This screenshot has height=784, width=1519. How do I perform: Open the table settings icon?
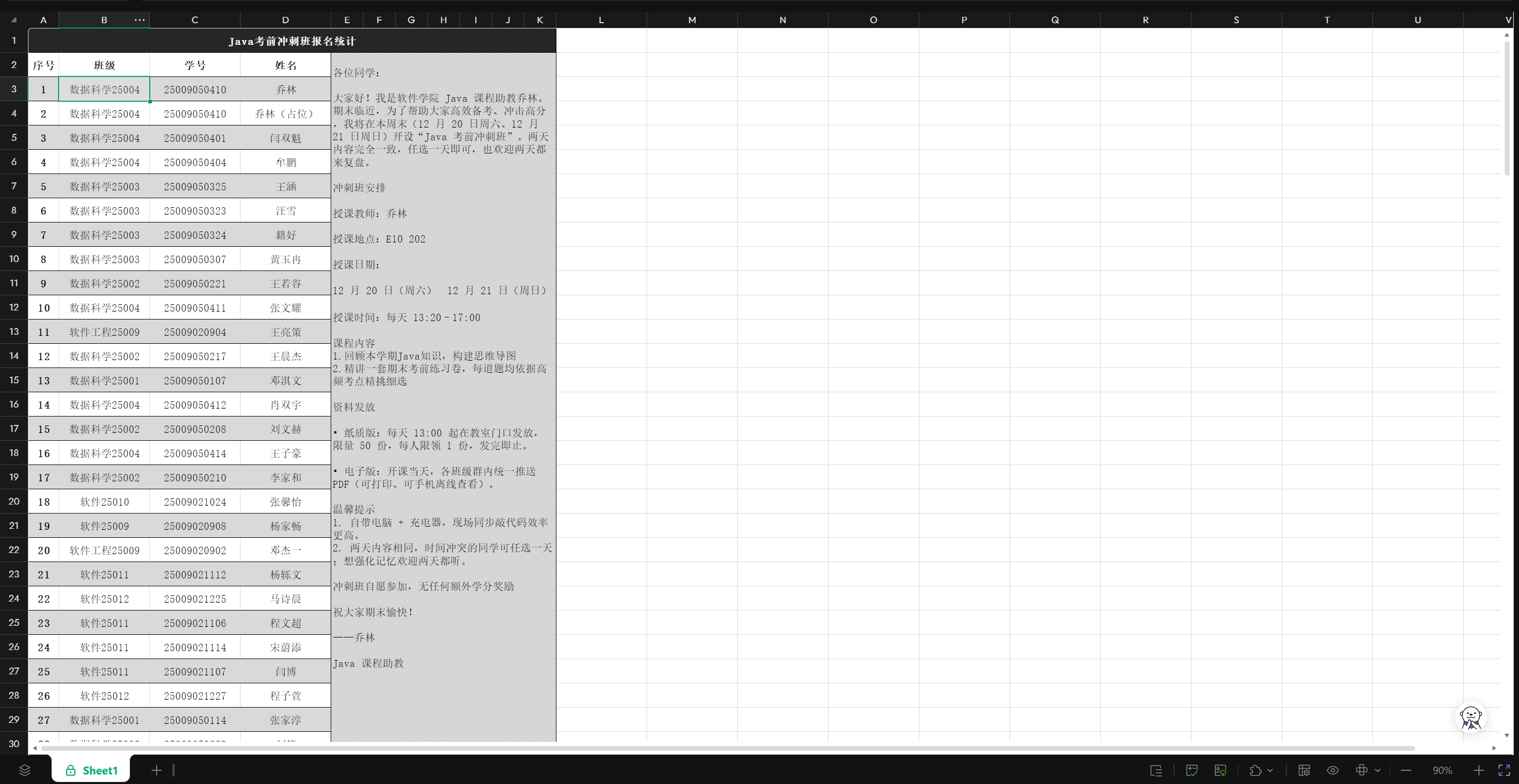pos(1304,770)
